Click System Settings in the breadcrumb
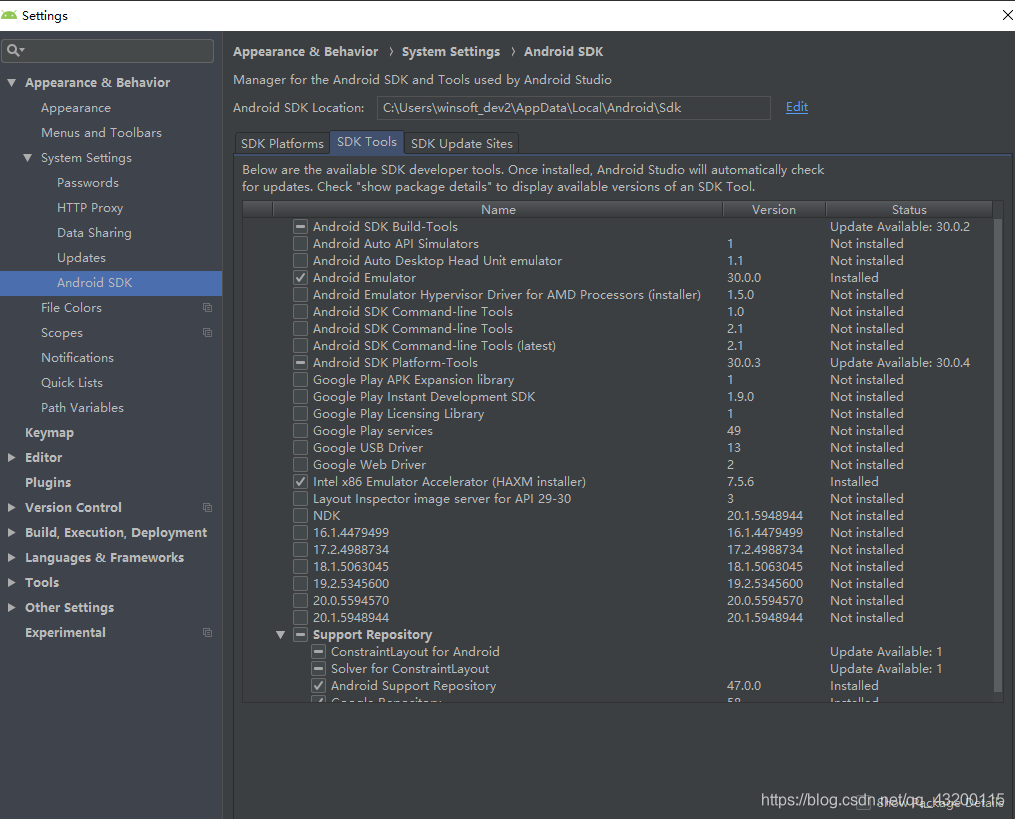1015x819 pixels. tap(451, 51)
